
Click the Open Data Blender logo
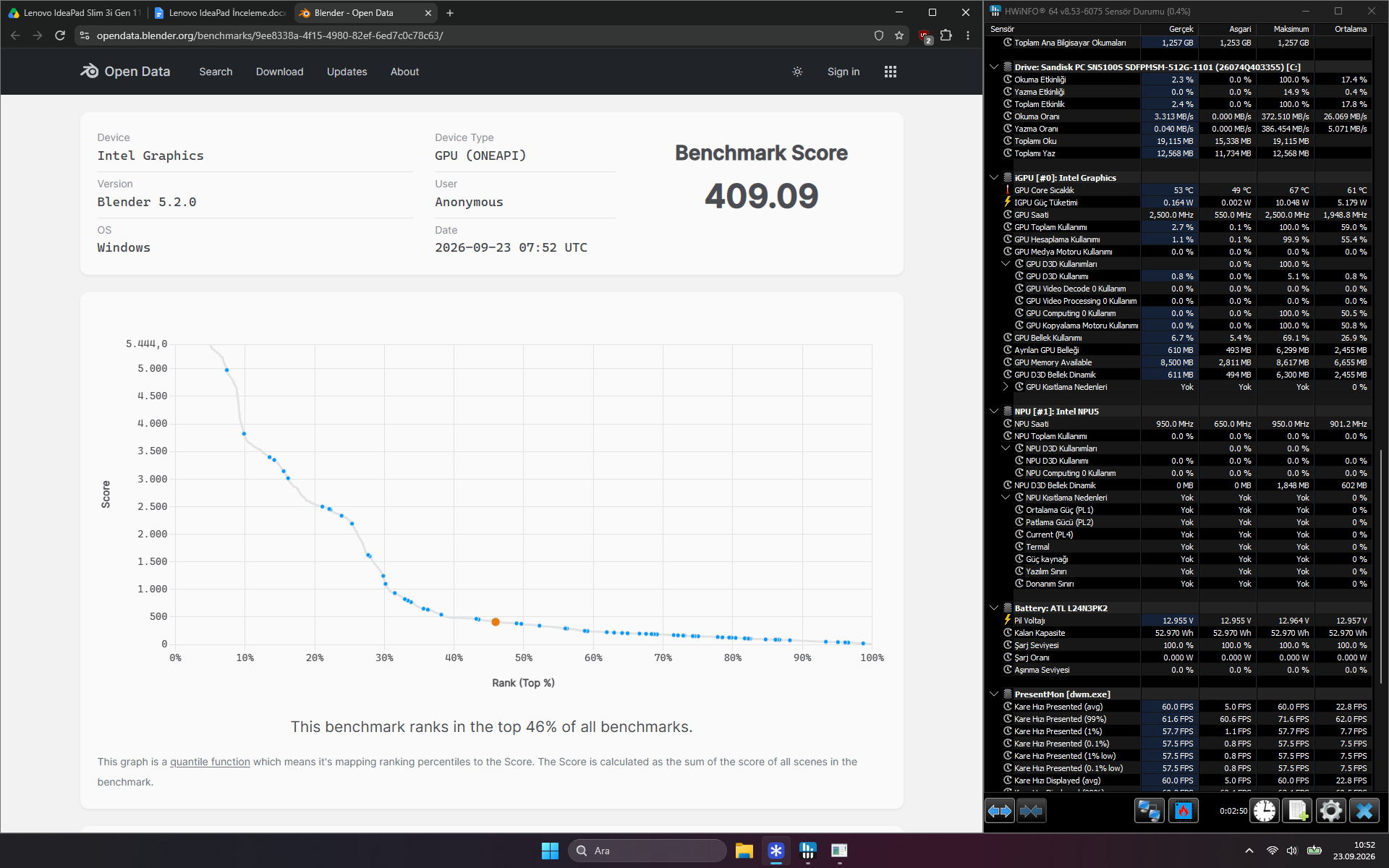click(125, 71)
